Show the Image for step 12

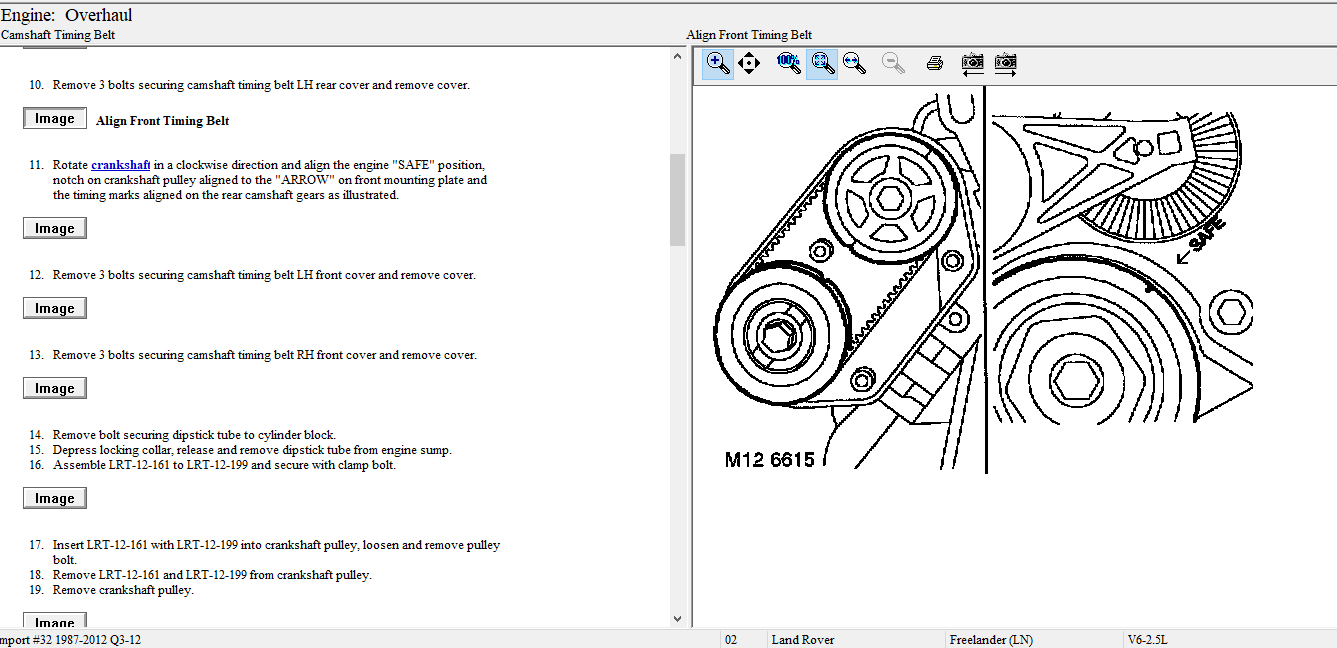tap(55, 309)
